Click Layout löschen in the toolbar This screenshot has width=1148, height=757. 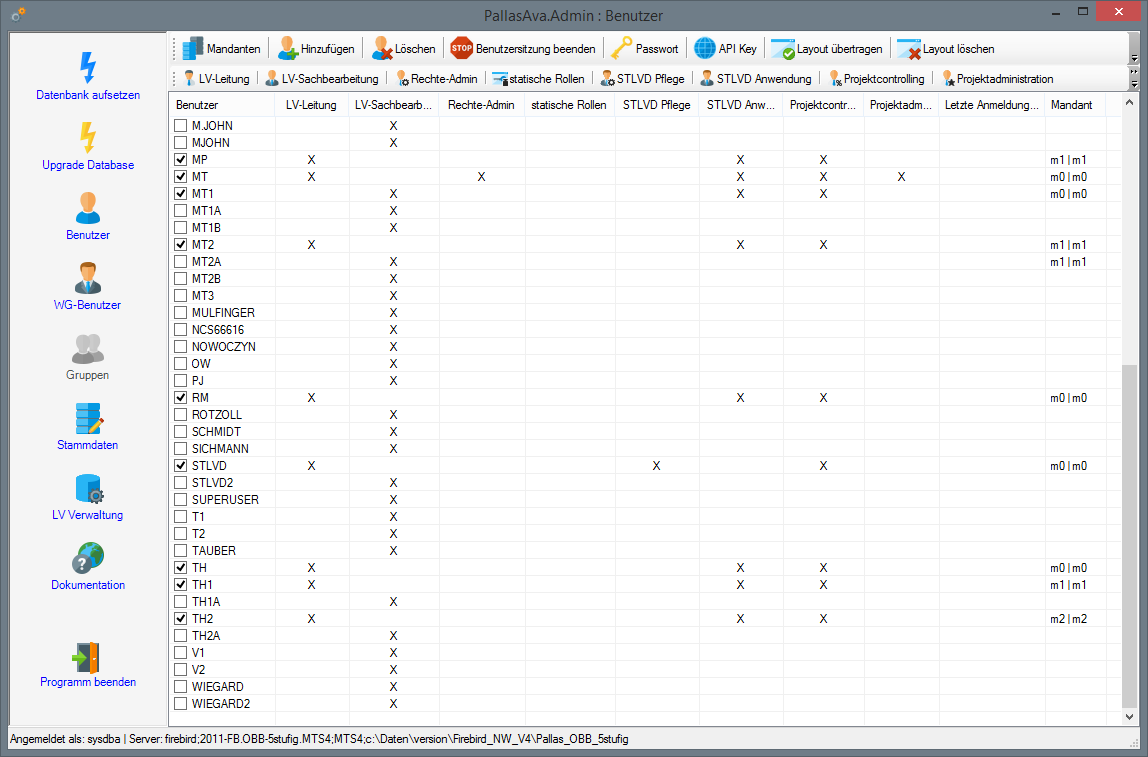pyautogui.click(x=946, y=49)
